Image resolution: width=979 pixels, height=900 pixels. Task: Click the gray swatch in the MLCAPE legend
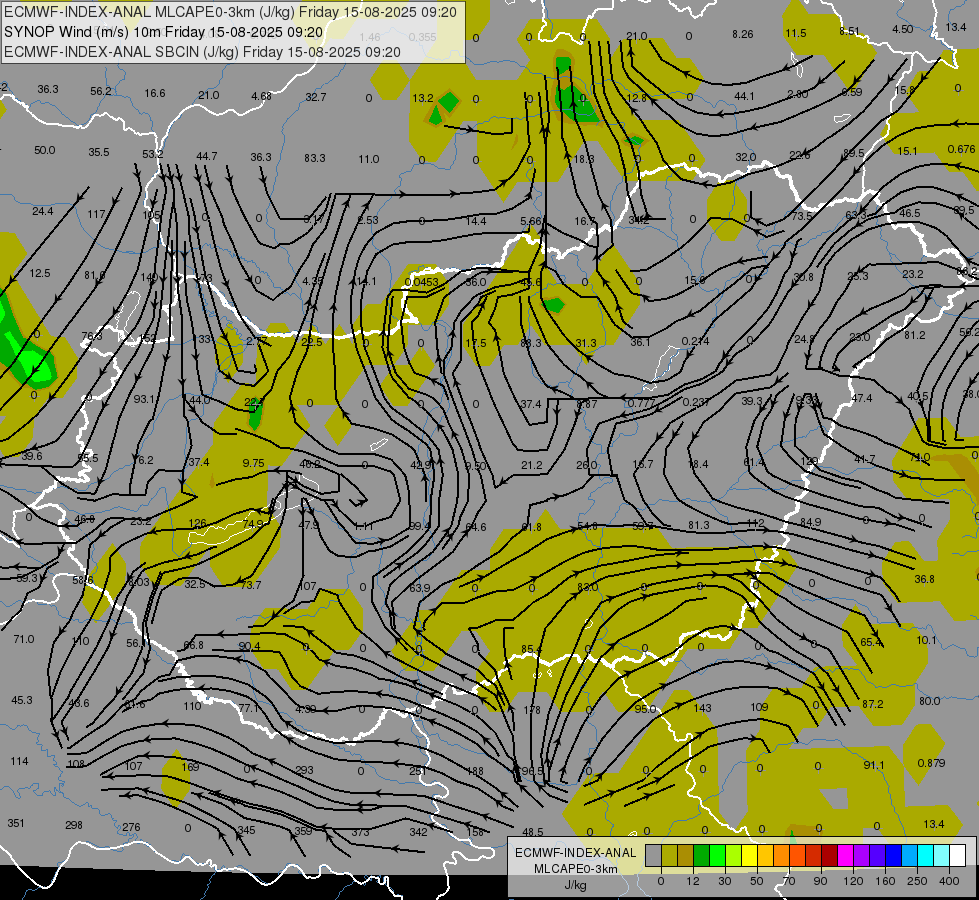[654, 855]
